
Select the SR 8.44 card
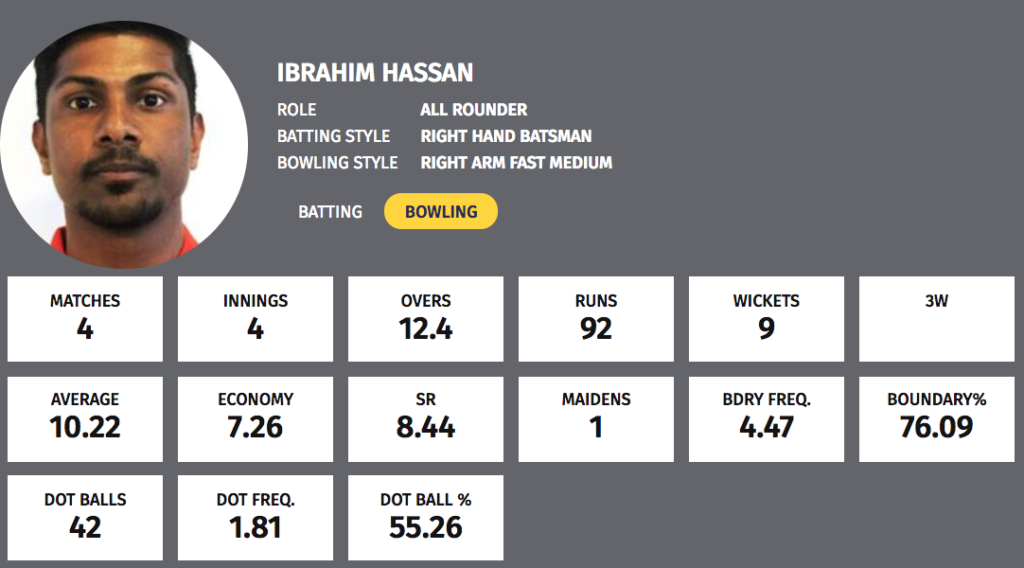[426, 419]
